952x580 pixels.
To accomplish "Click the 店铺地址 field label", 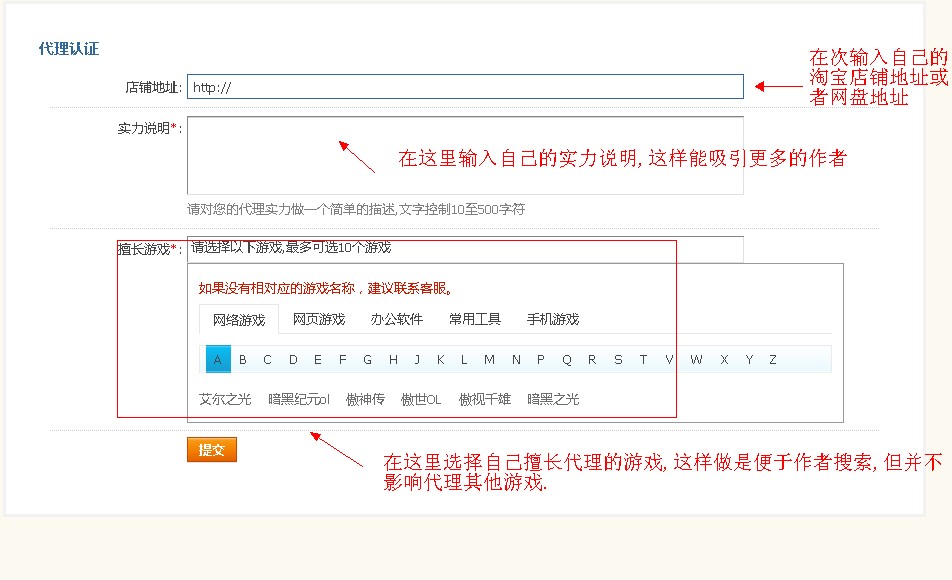I will click(x=153, y=87).
